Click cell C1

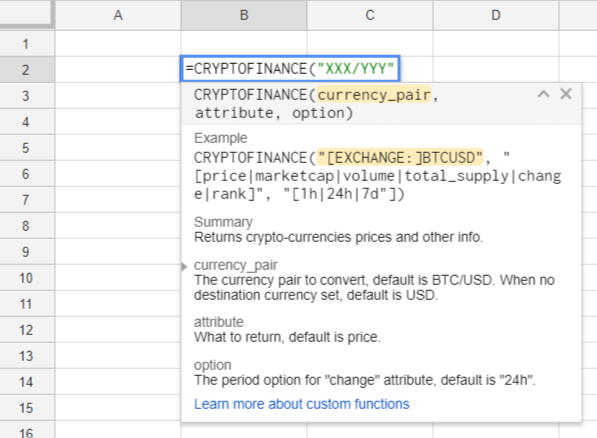click(370, 44)
